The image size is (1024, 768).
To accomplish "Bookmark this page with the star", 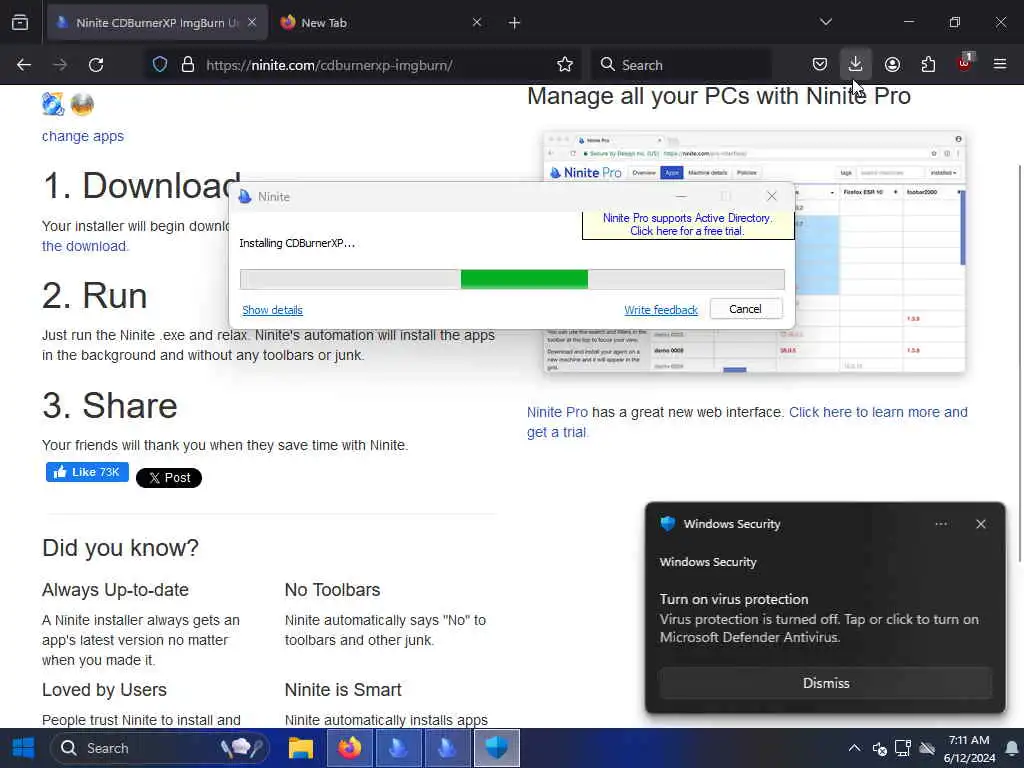I will point(565,65).
